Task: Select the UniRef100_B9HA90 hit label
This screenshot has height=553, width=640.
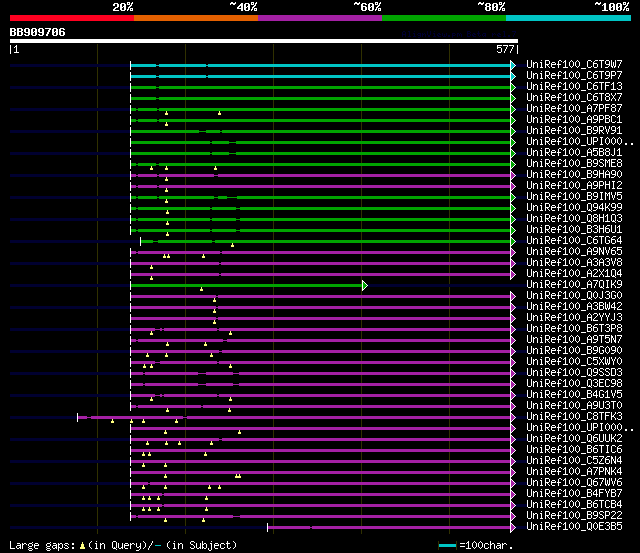Action: click(574, 175)
